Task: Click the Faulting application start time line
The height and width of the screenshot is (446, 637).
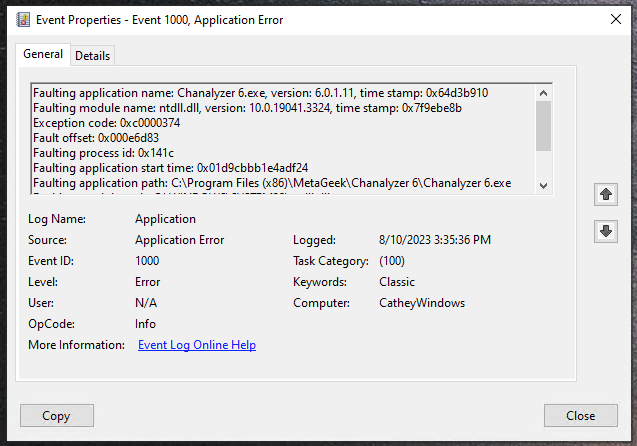Action: coord(170,168)
